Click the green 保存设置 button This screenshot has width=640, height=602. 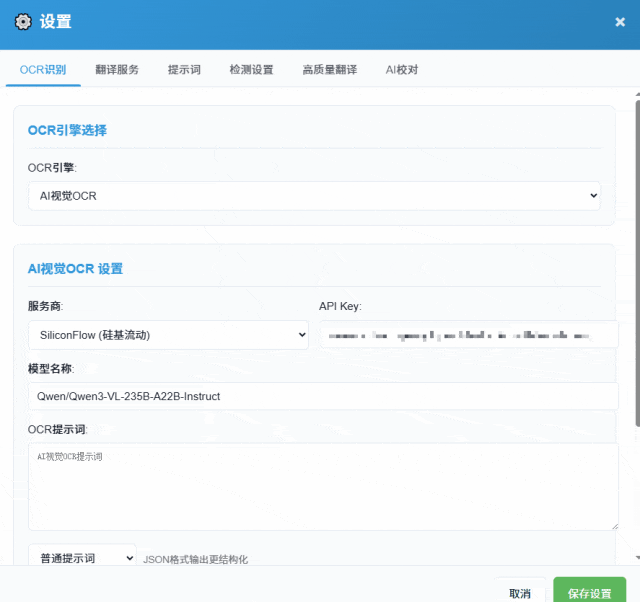(590, 593)
